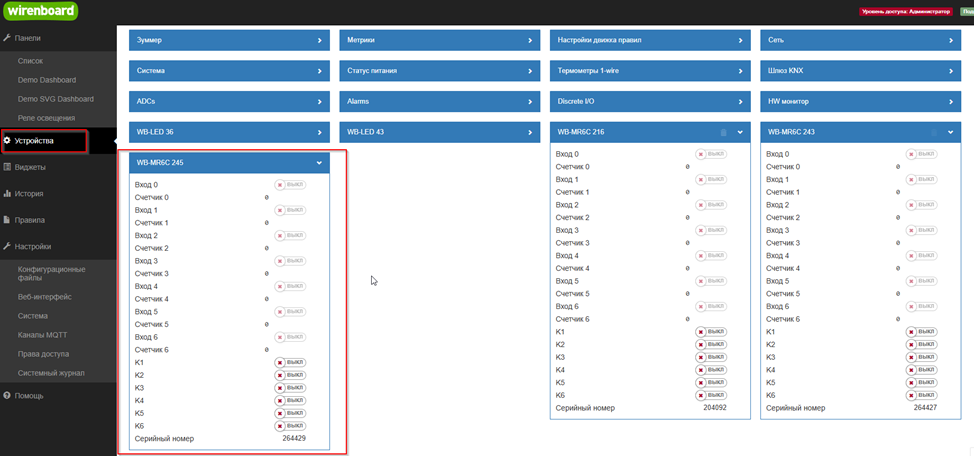
Task: Expand the Статус питания card
Action: (440, 71)
